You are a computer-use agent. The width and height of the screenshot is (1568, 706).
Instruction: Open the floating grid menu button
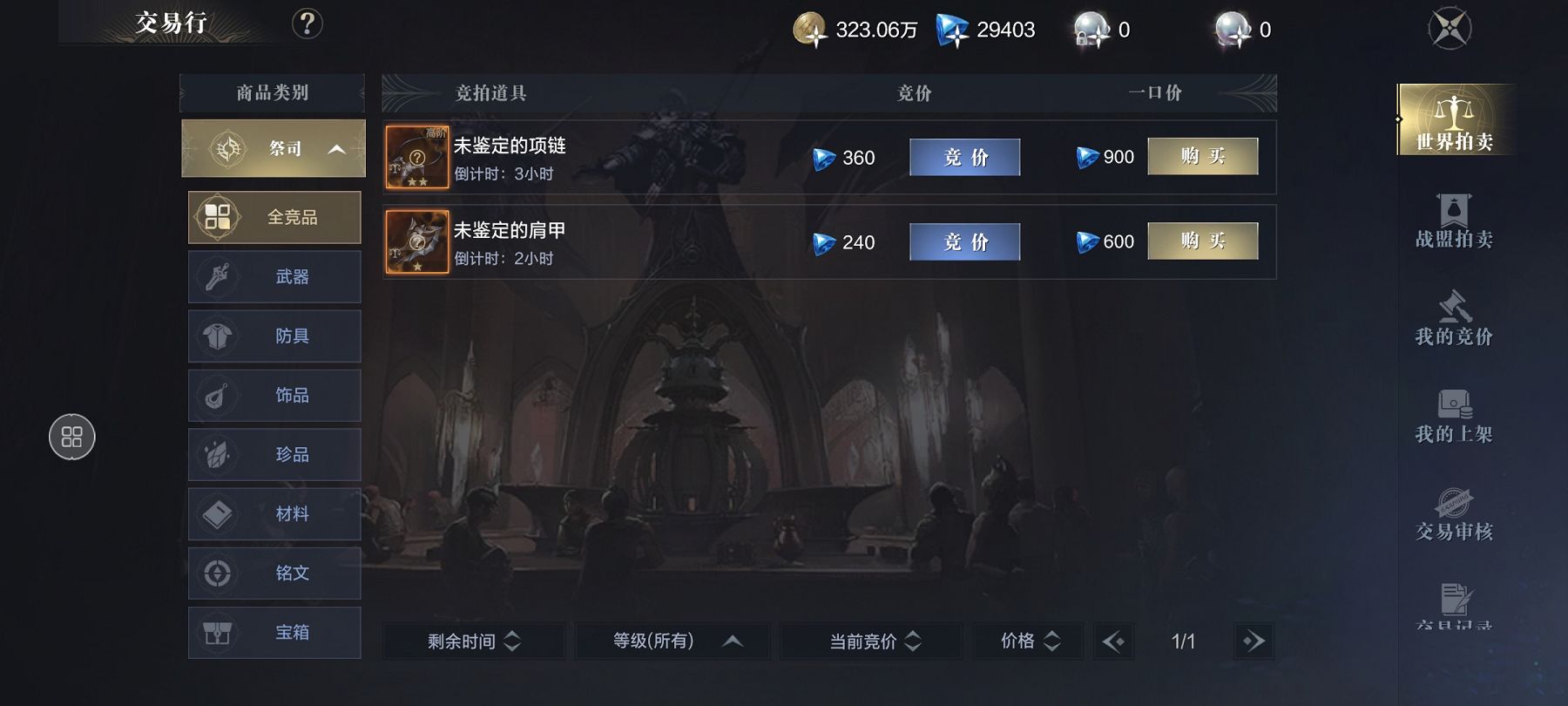[72, 437]
